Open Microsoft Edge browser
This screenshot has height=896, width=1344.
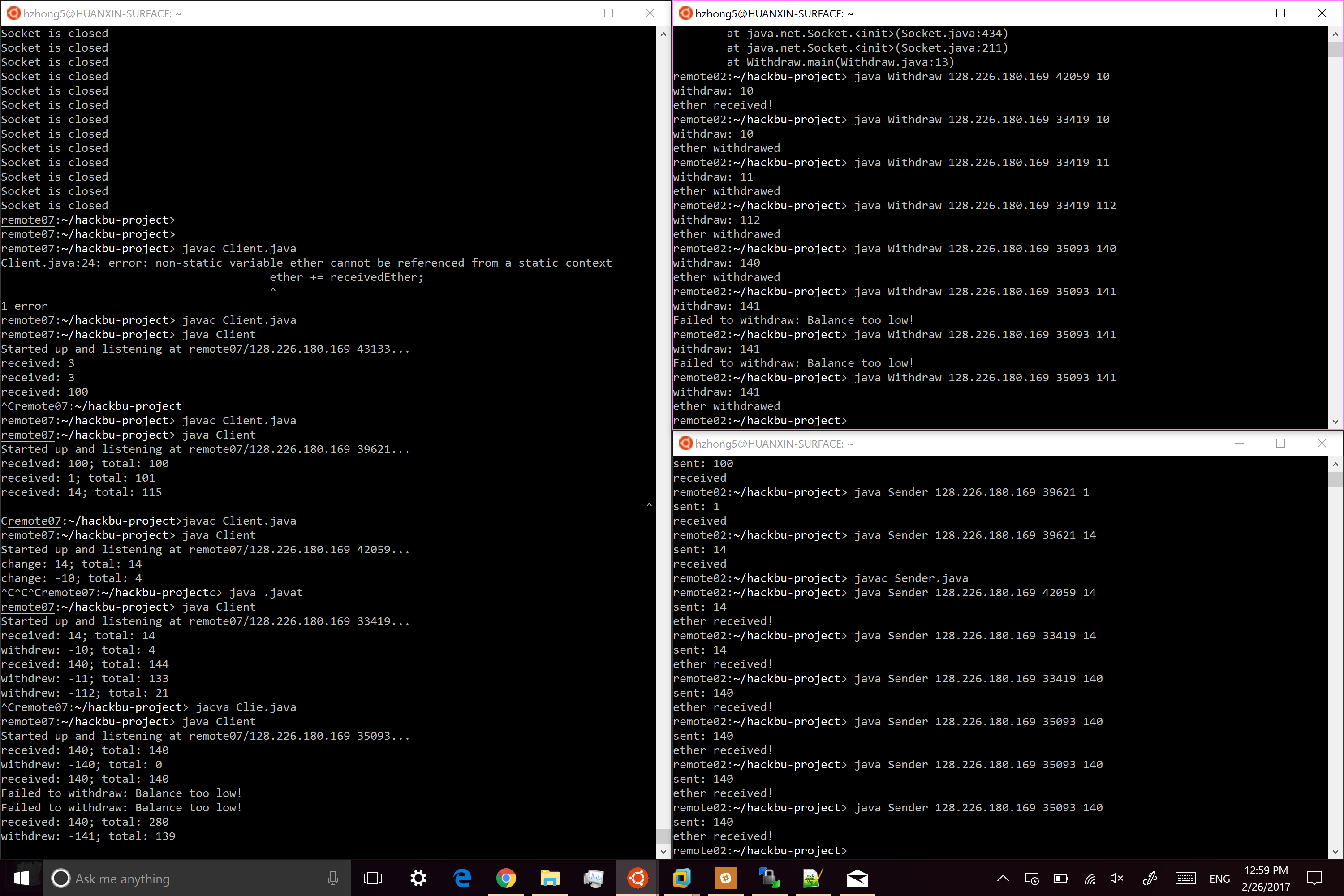pos(462,878)
